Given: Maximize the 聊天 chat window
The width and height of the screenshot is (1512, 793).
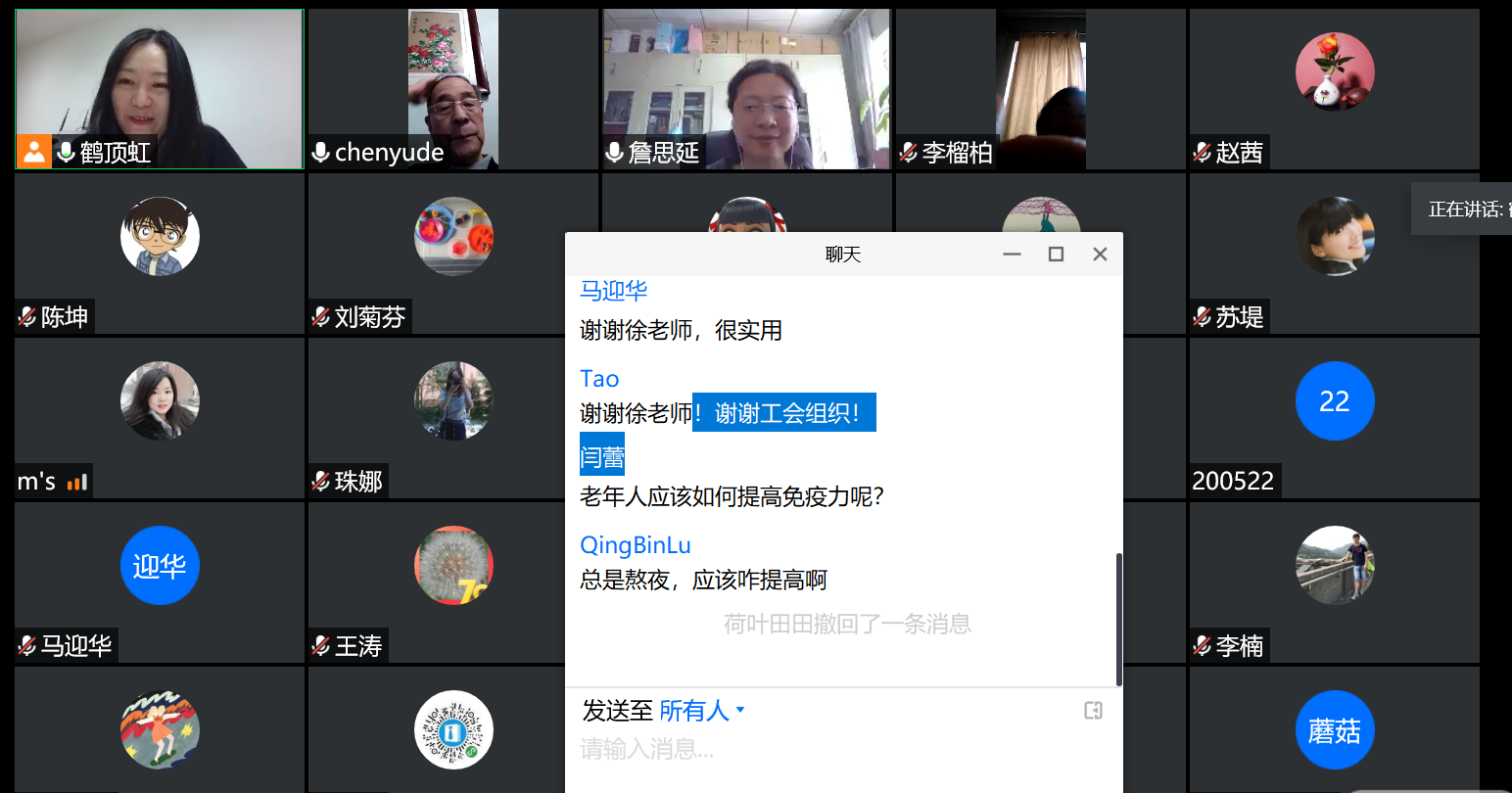Looking at the screenshot, I should [1056, 255].
